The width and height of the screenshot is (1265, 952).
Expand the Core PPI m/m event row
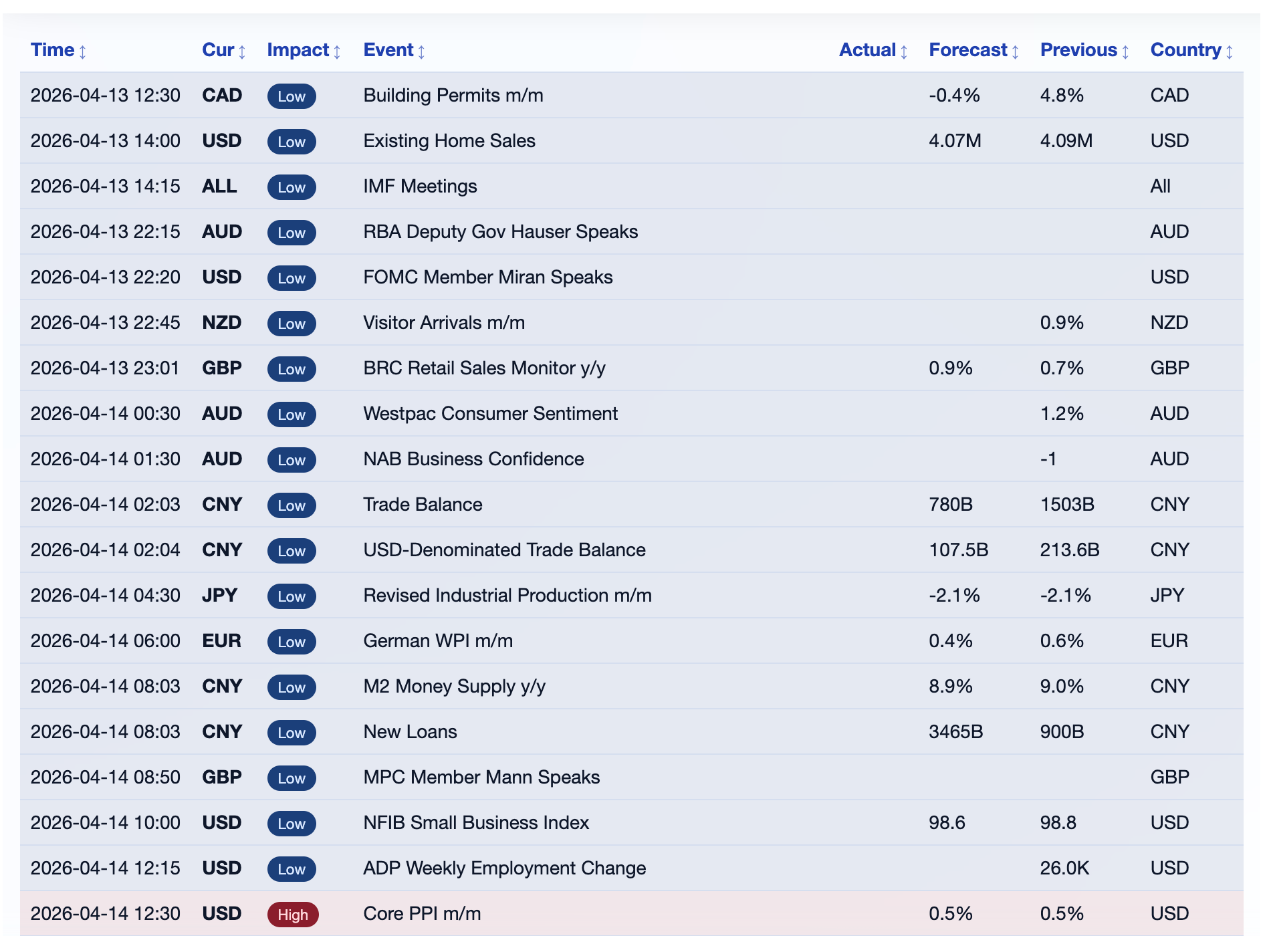click(421, 913)
